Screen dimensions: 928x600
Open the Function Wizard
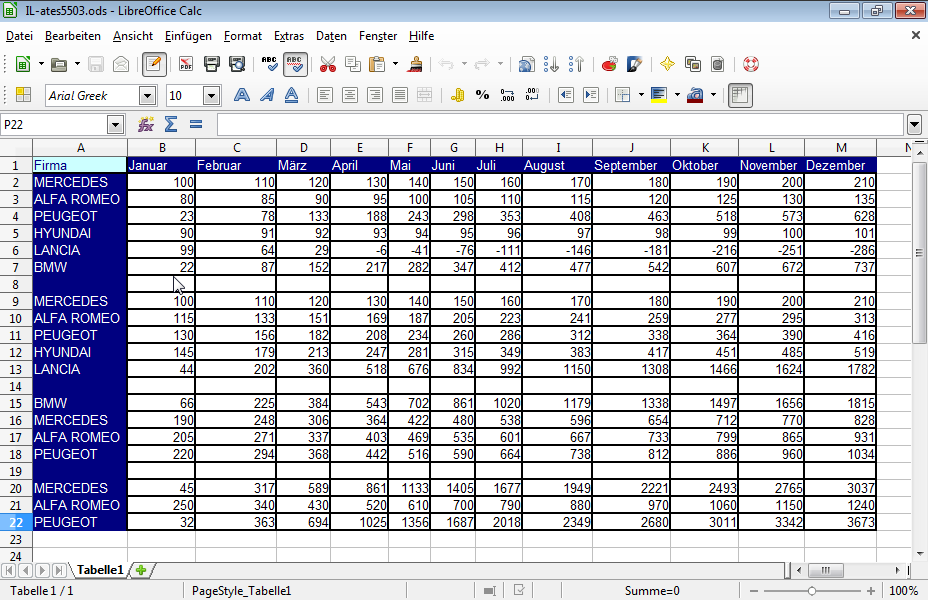pos(146,124)
